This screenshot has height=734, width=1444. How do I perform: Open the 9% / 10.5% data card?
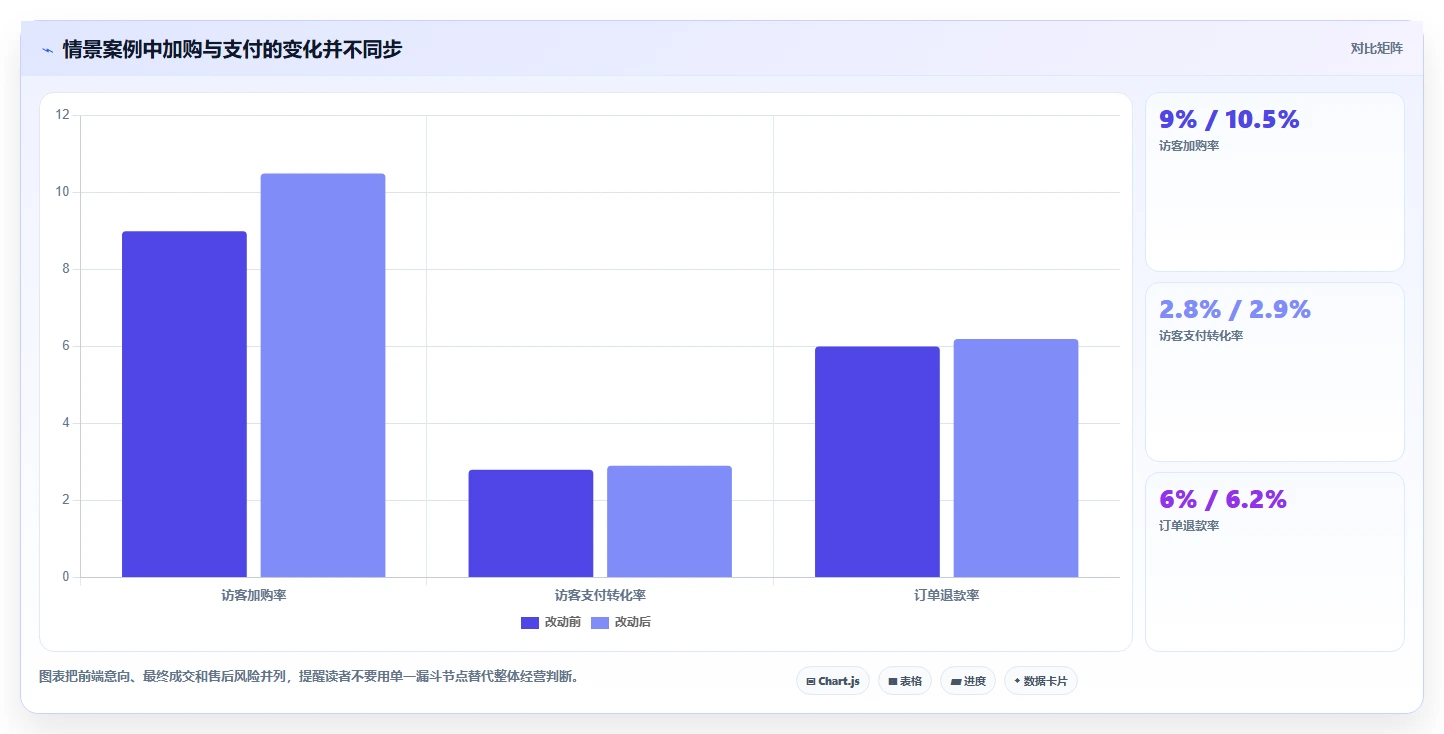(x=1274, y=182)
